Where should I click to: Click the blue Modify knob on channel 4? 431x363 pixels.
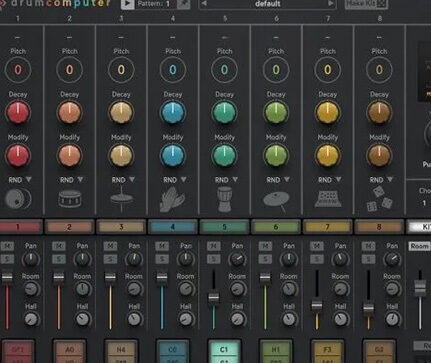tap(173, 155)
